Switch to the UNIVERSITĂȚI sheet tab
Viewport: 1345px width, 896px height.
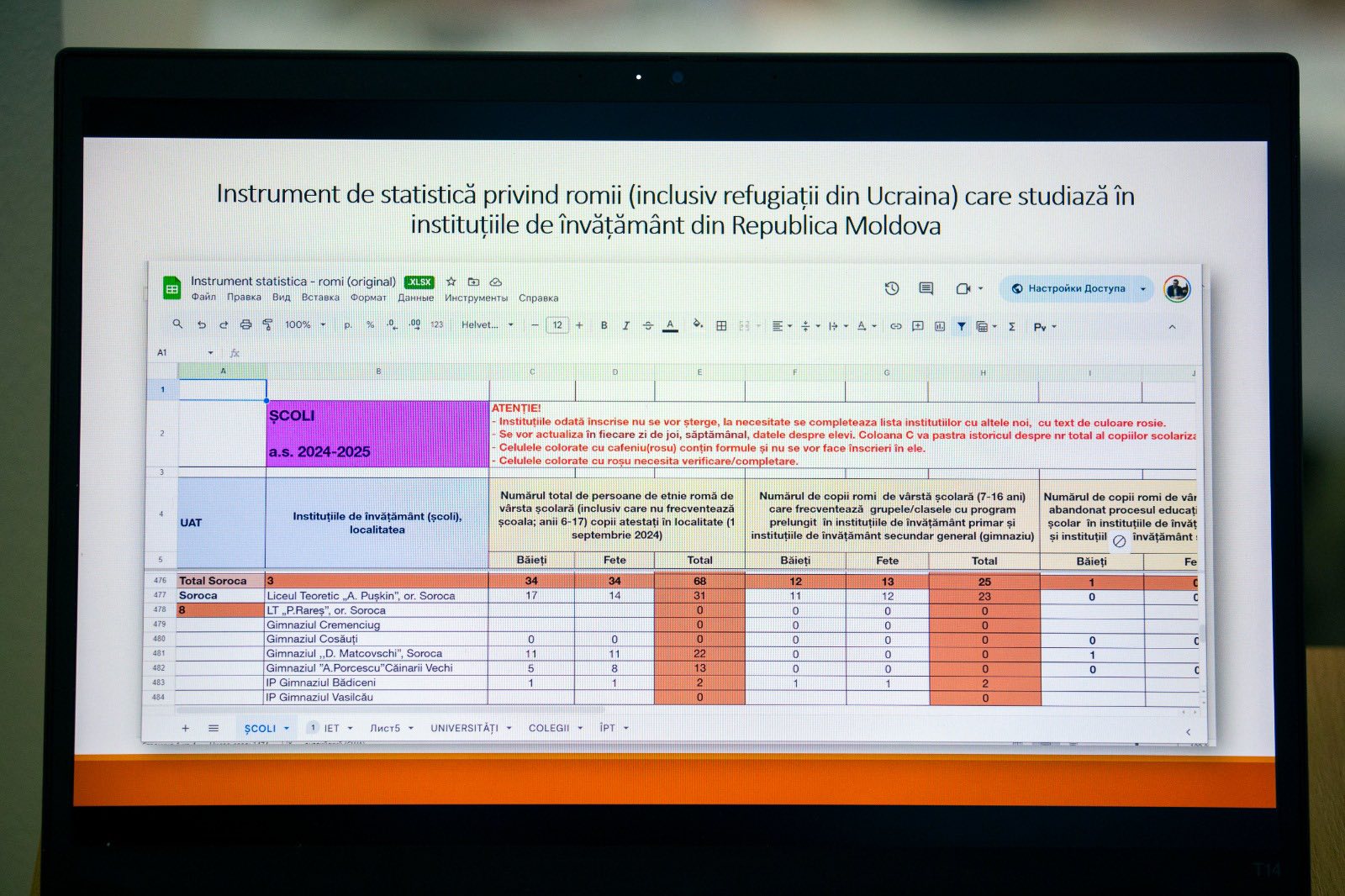(464, 728)
